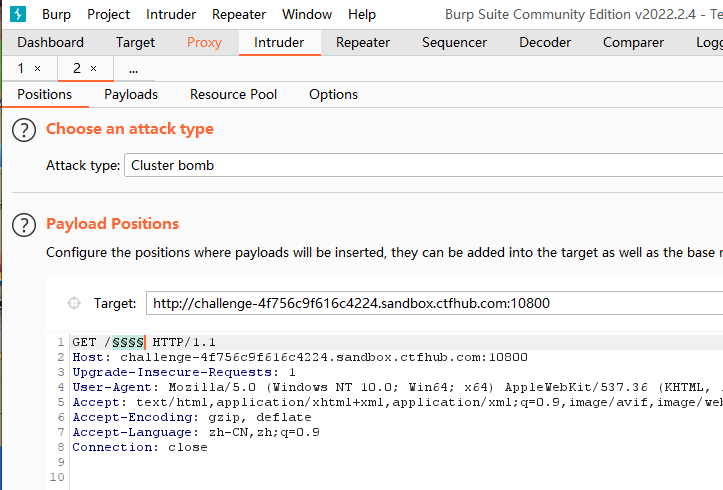Open help for Choose an attack type
723x490 pixels.
25,130
